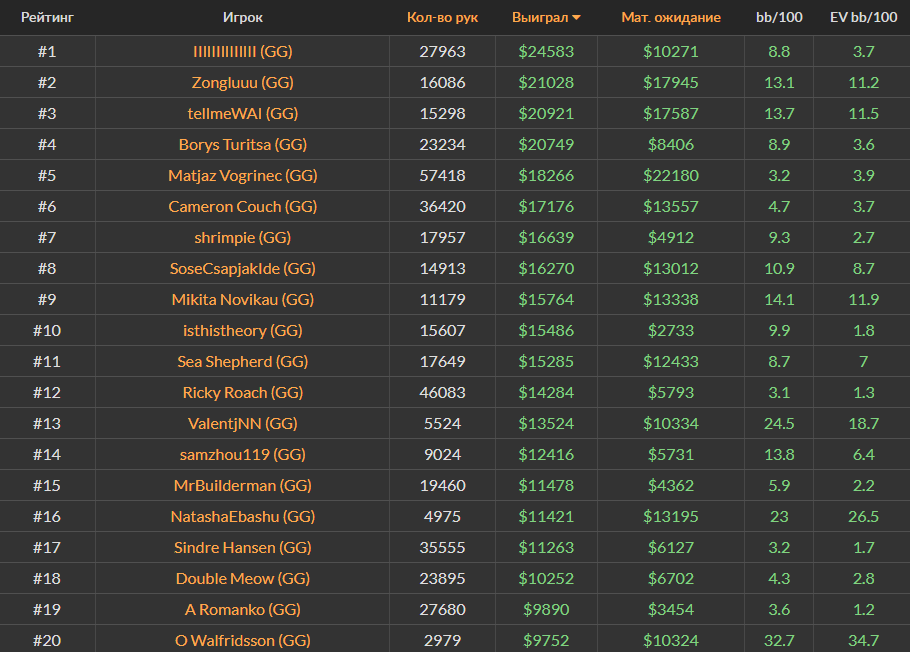
Task: Select player shrimpie (GG)
Action: point(243,238)
